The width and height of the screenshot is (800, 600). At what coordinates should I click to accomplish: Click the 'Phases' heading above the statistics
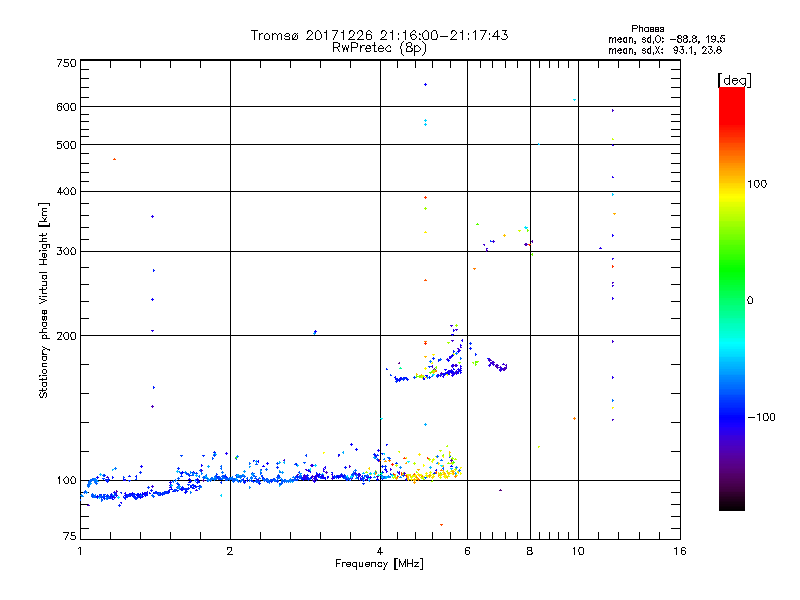[x=647, y=29]
